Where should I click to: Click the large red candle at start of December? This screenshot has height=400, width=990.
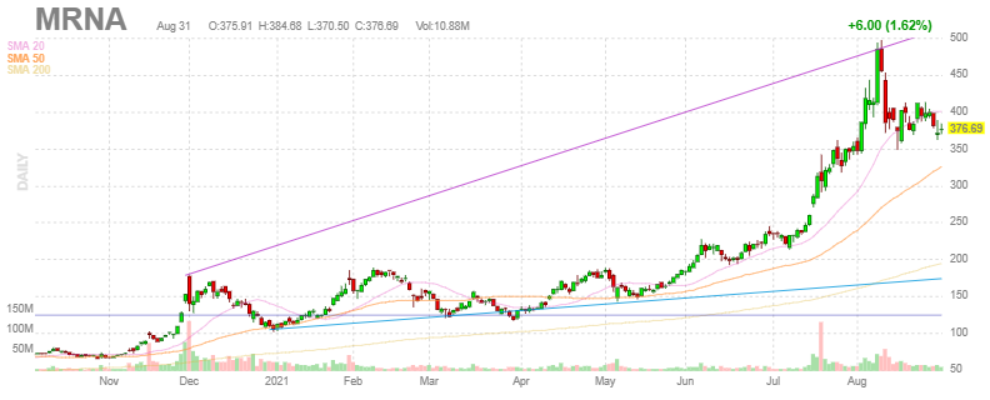coord(189,290)
